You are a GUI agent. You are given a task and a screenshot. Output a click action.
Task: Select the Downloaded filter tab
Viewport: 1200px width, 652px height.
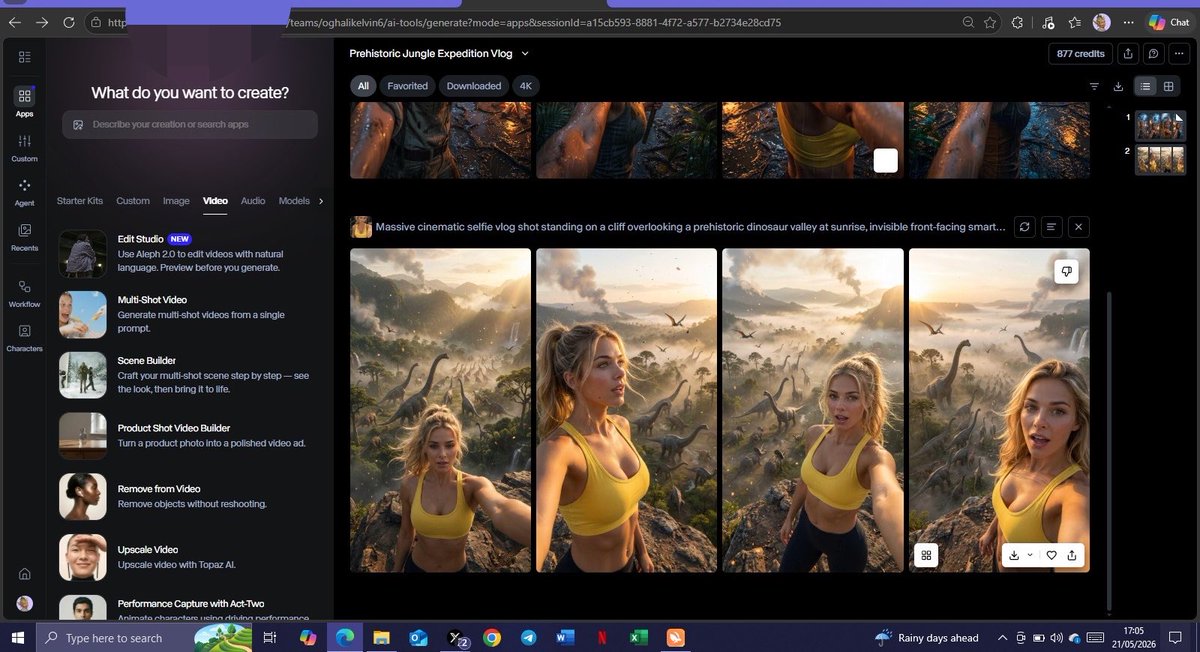click(474, 86)
